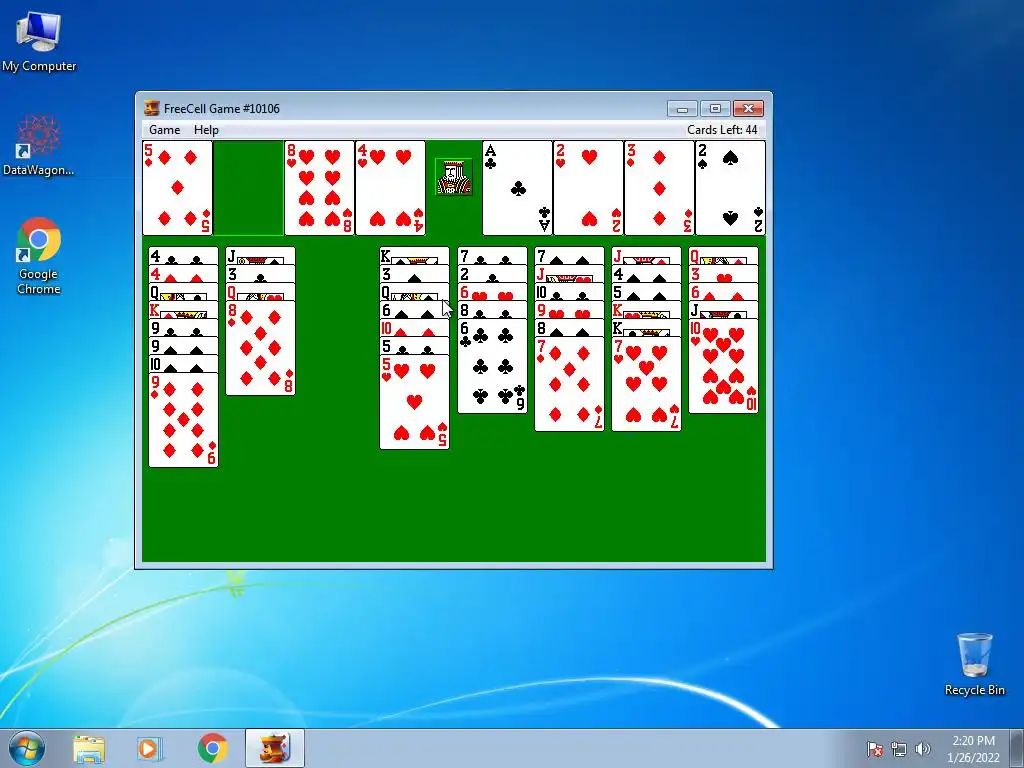Select the 7 of hearts card
The width and height of the screenshot is (1024, 768).
pos(647,384)
